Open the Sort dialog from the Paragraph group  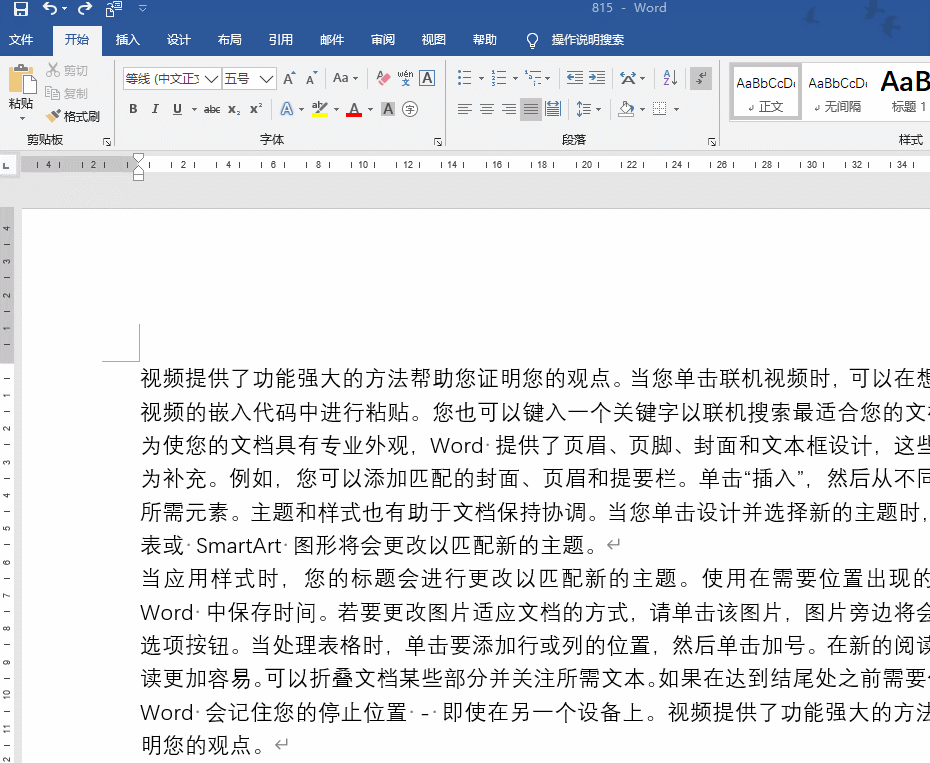pos(670,78)
